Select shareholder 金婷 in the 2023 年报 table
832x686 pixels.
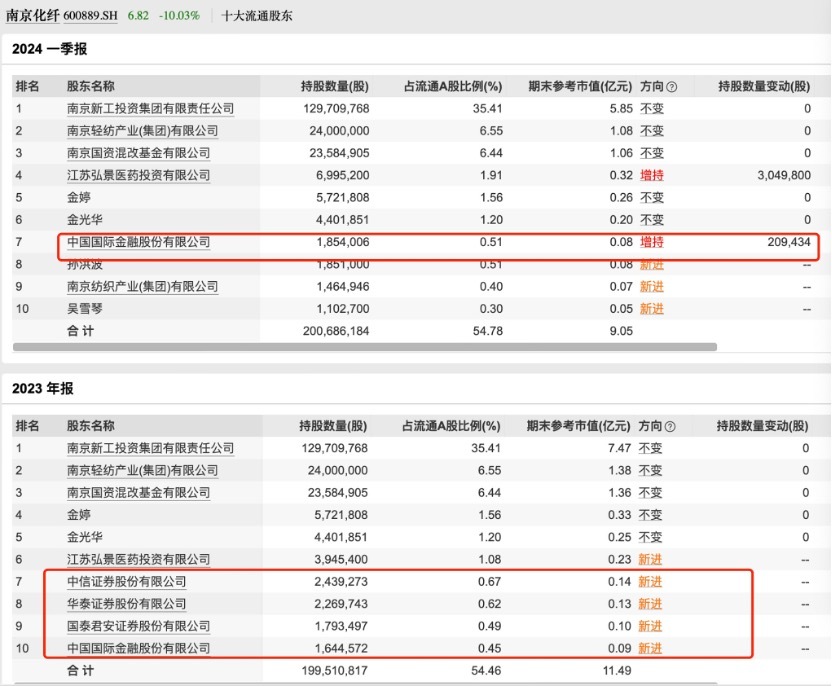(79, 515)
